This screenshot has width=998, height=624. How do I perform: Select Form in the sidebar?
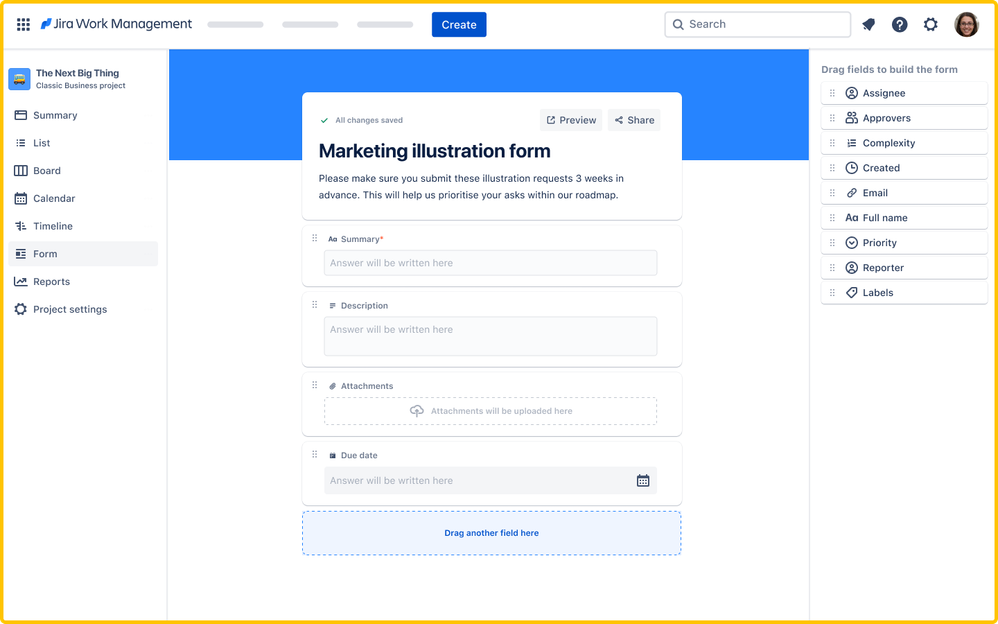point(83,253)
